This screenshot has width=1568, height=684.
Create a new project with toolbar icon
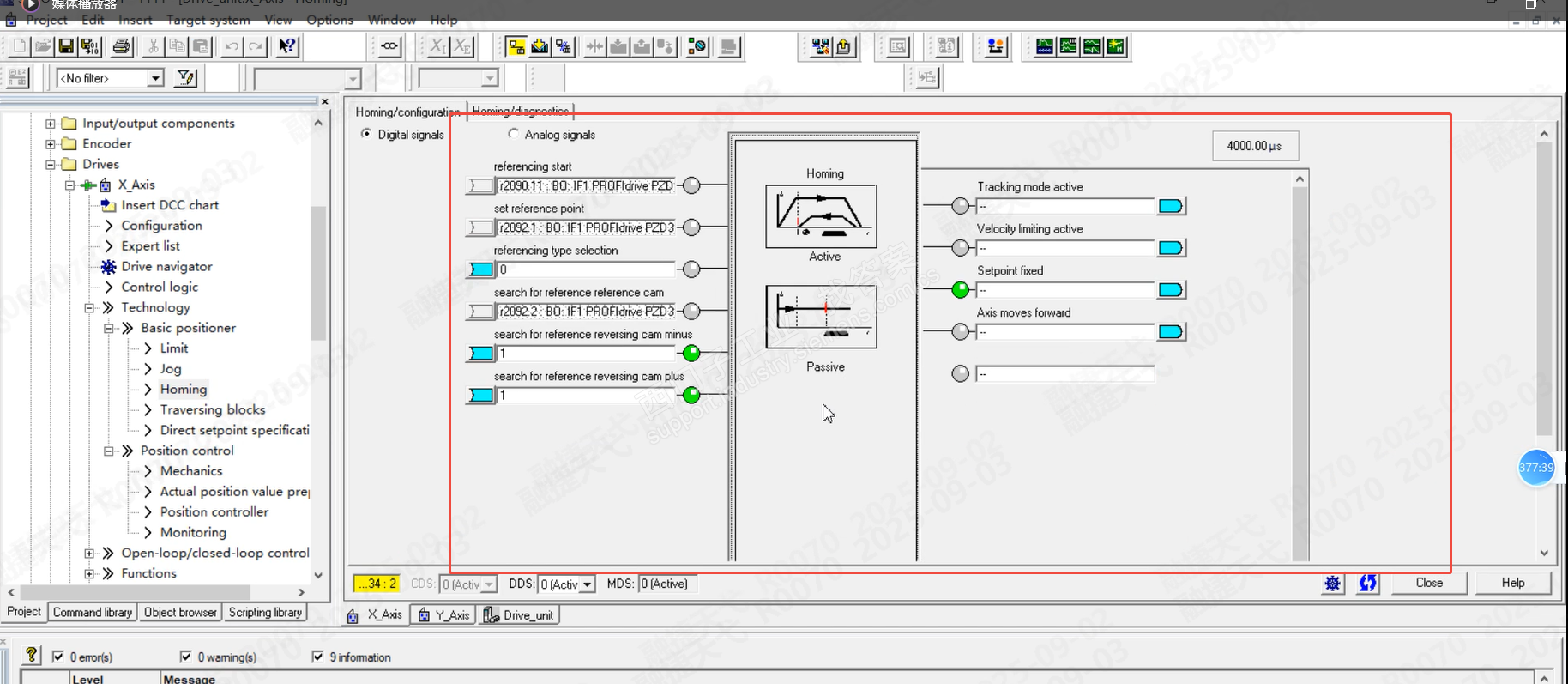tap(19, 46)
